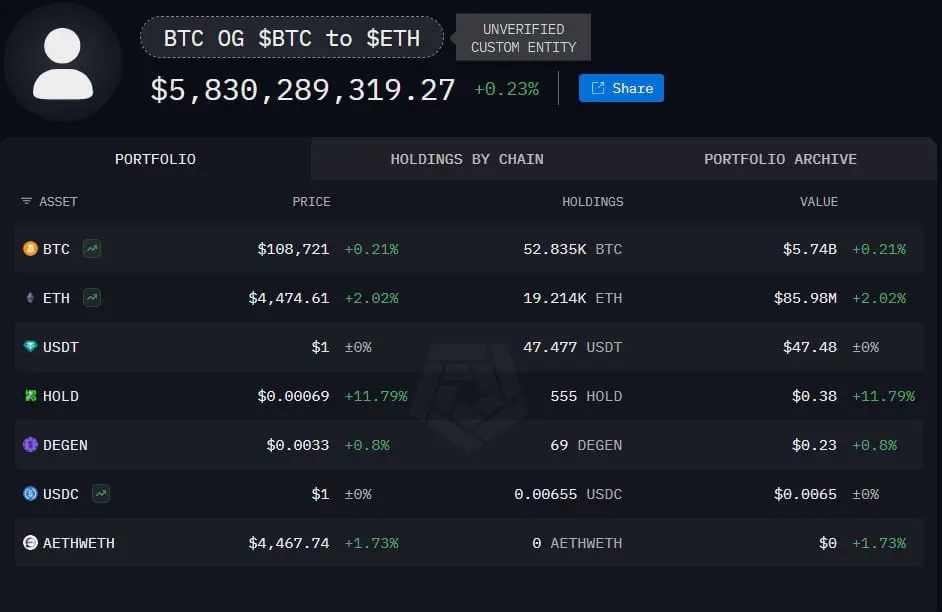Click the blue USDC coin icon
The width and height of the screenshot is (942, 612).
(x=30, y=494)
